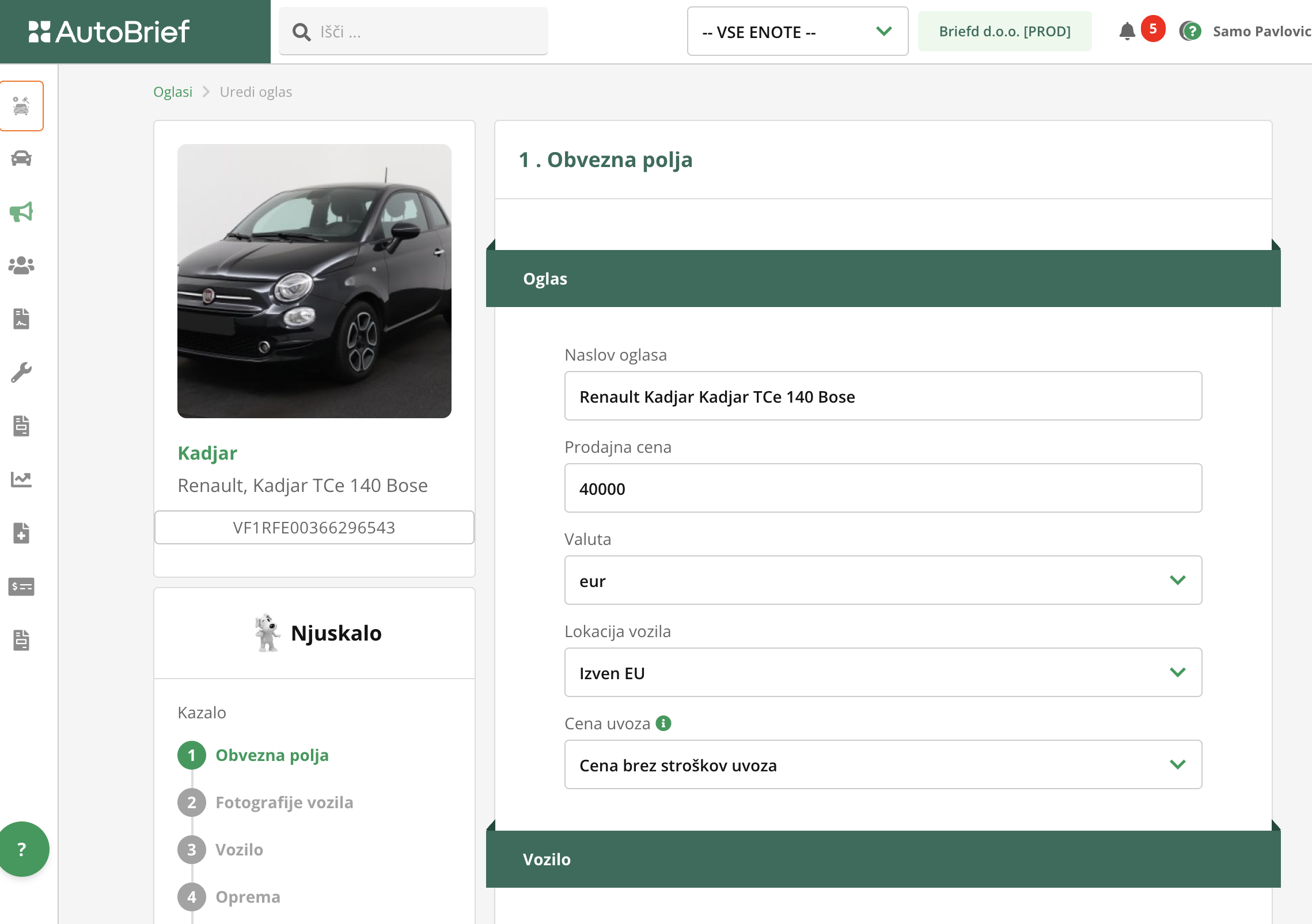This screenshot has height=924, width=1312.
Task: Click the Išči search input
Action: click(x=414, y=31)
